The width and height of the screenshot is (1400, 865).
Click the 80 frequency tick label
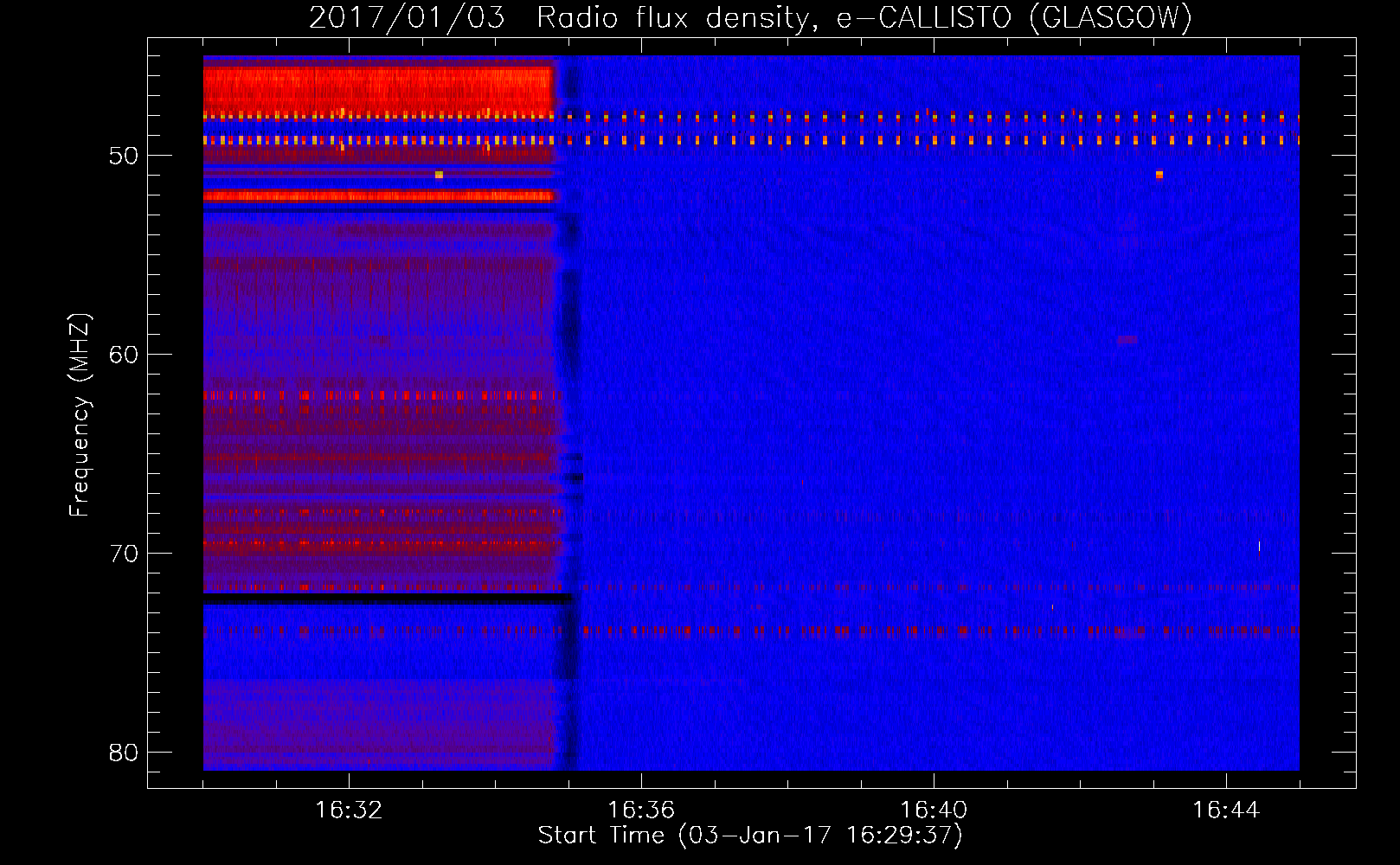tap(124, 753)
